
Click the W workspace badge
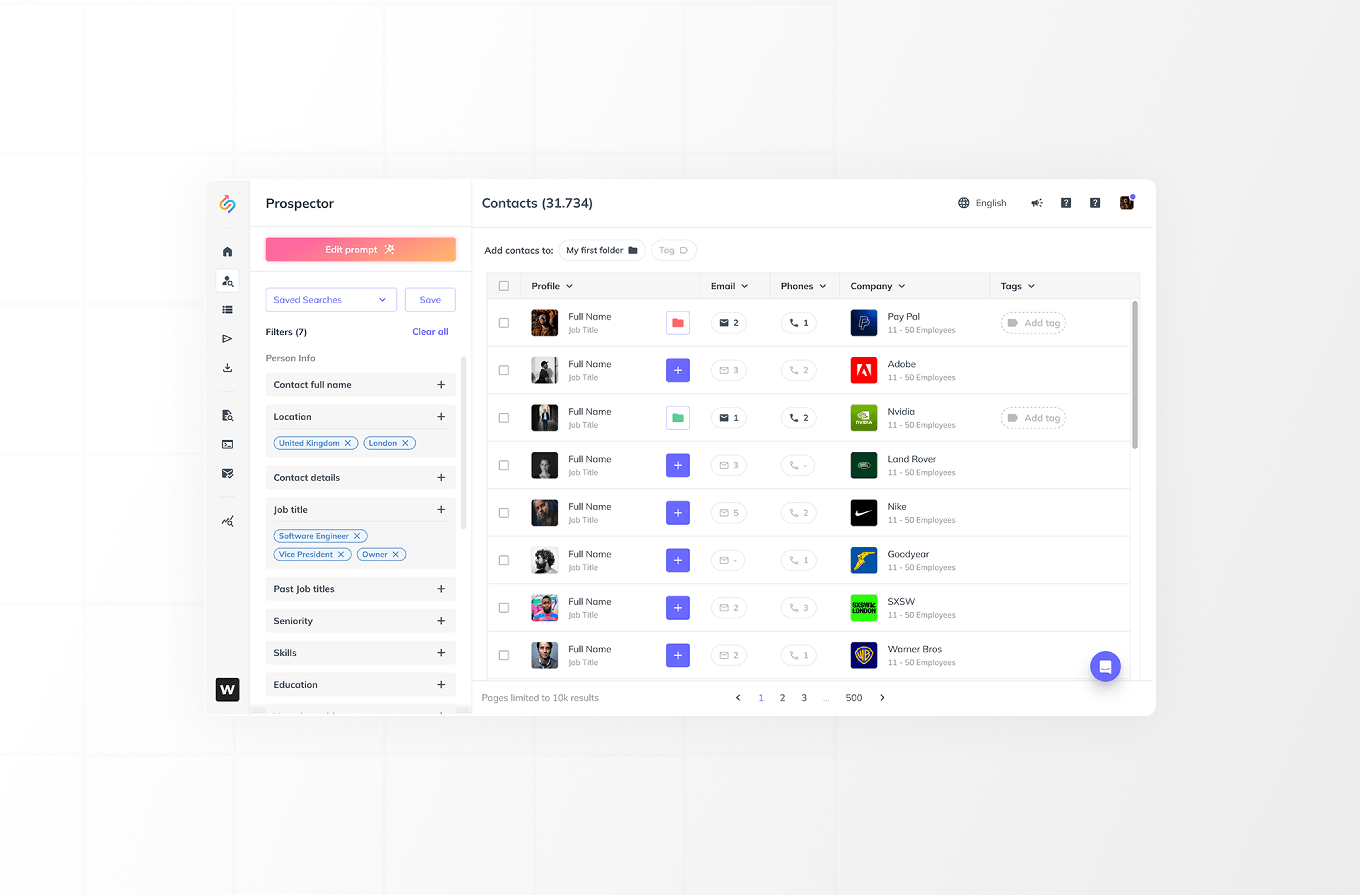pyautogui.click(x=227, y=690)
